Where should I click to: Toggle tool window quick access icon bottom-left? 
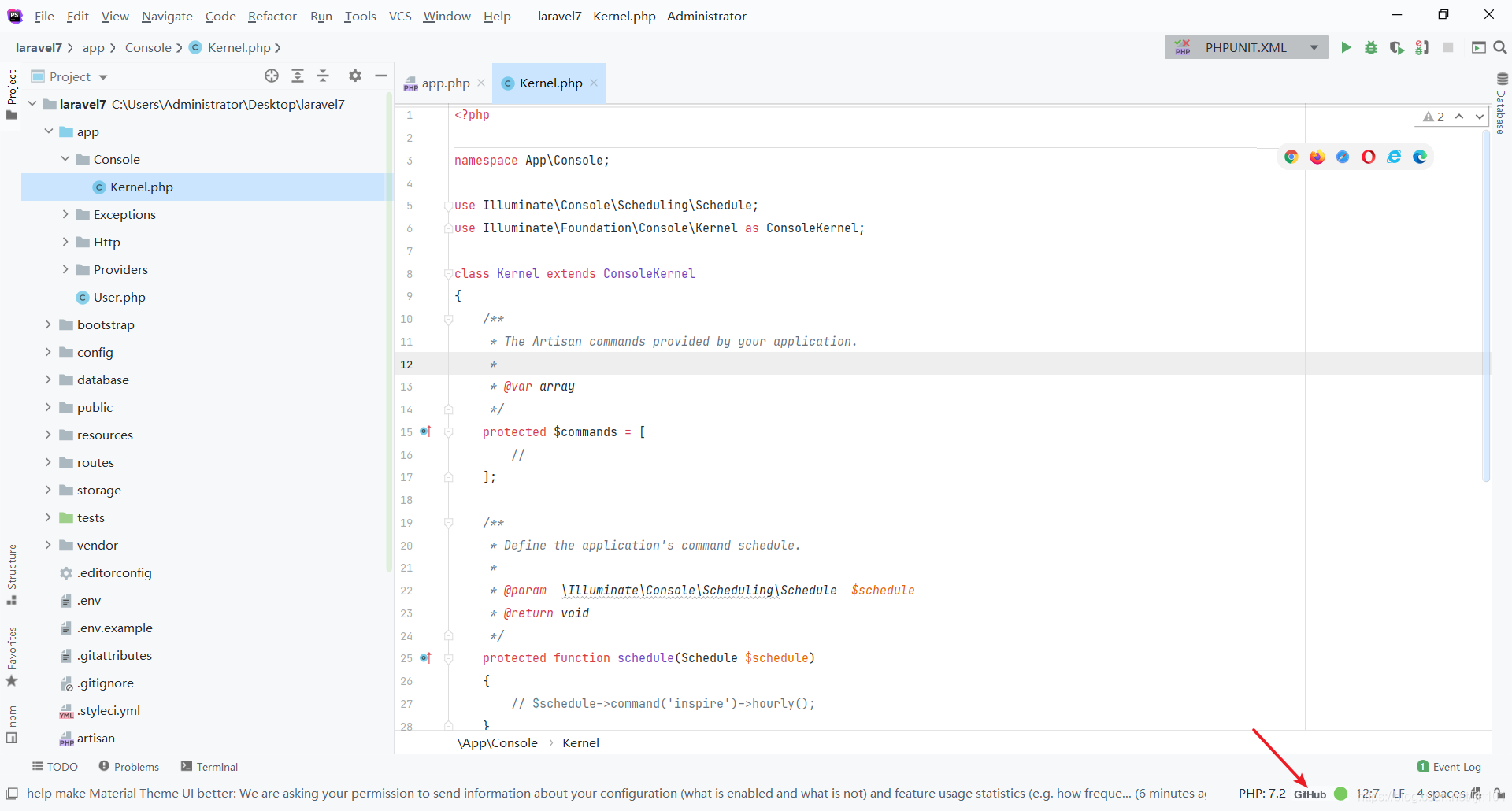(12, 793)
